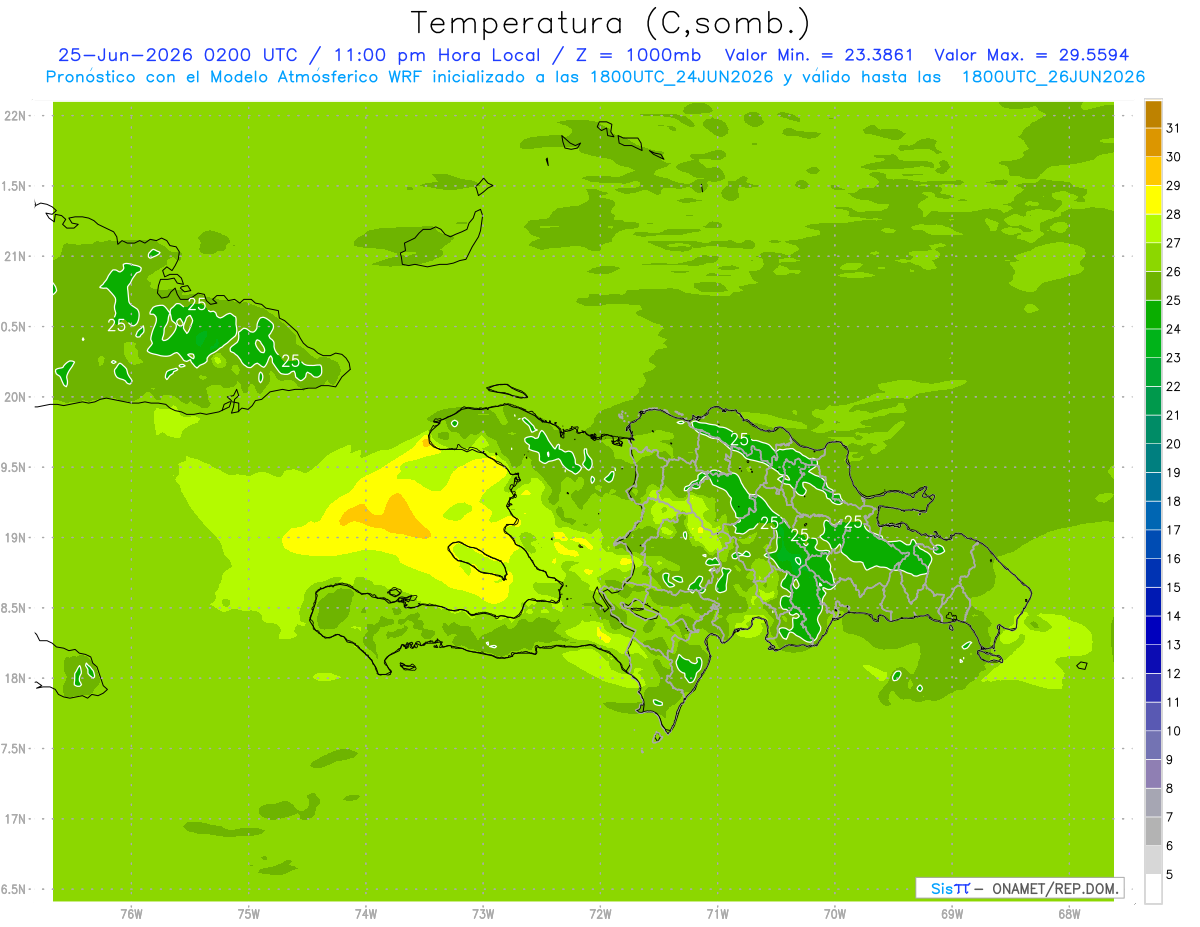The image size is (1200, 927).
Task: Select the "Valor Max. = 29.5594" value
Action: (x=1032, y=55)
